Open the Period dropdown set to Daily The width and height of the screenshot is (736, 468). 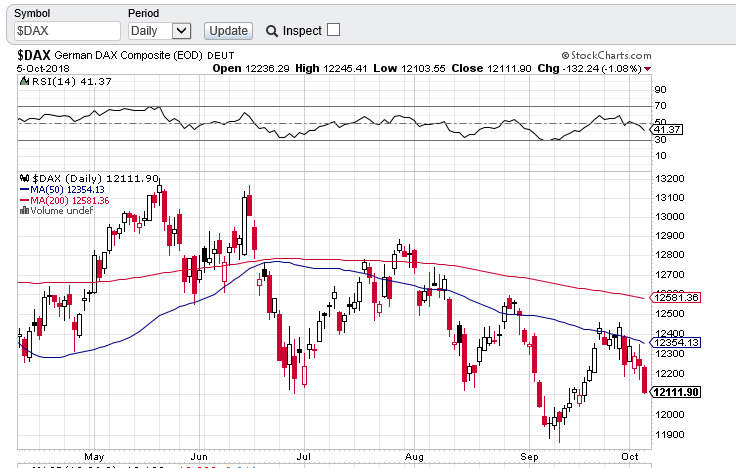(160, 31)
